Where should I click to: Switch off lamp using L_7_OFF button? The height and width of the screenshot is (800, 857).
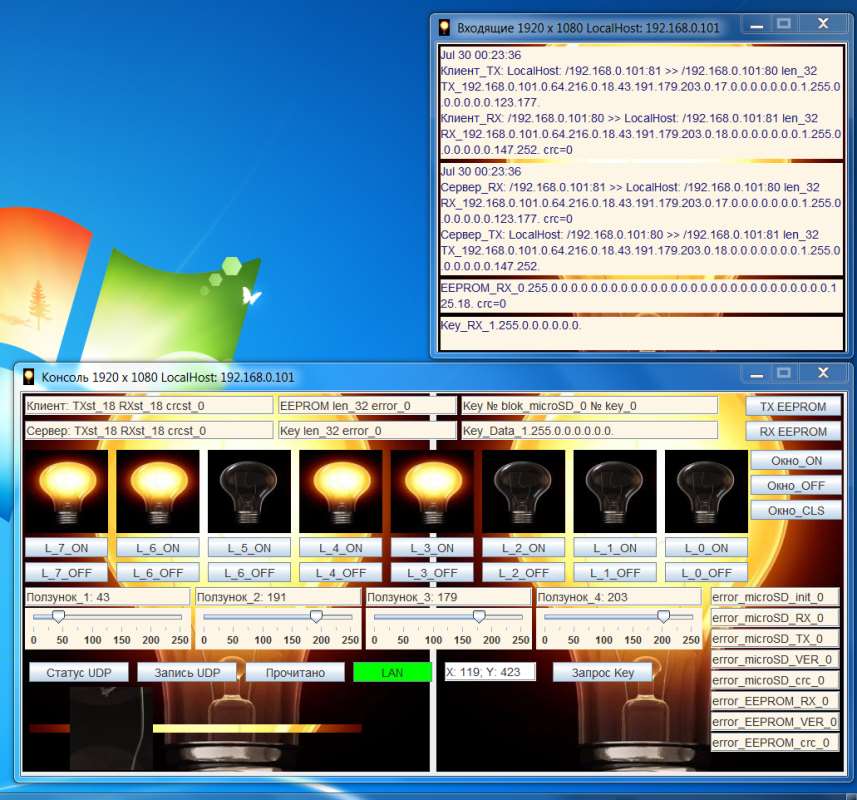pyautogui.click(x=66, y=573)
